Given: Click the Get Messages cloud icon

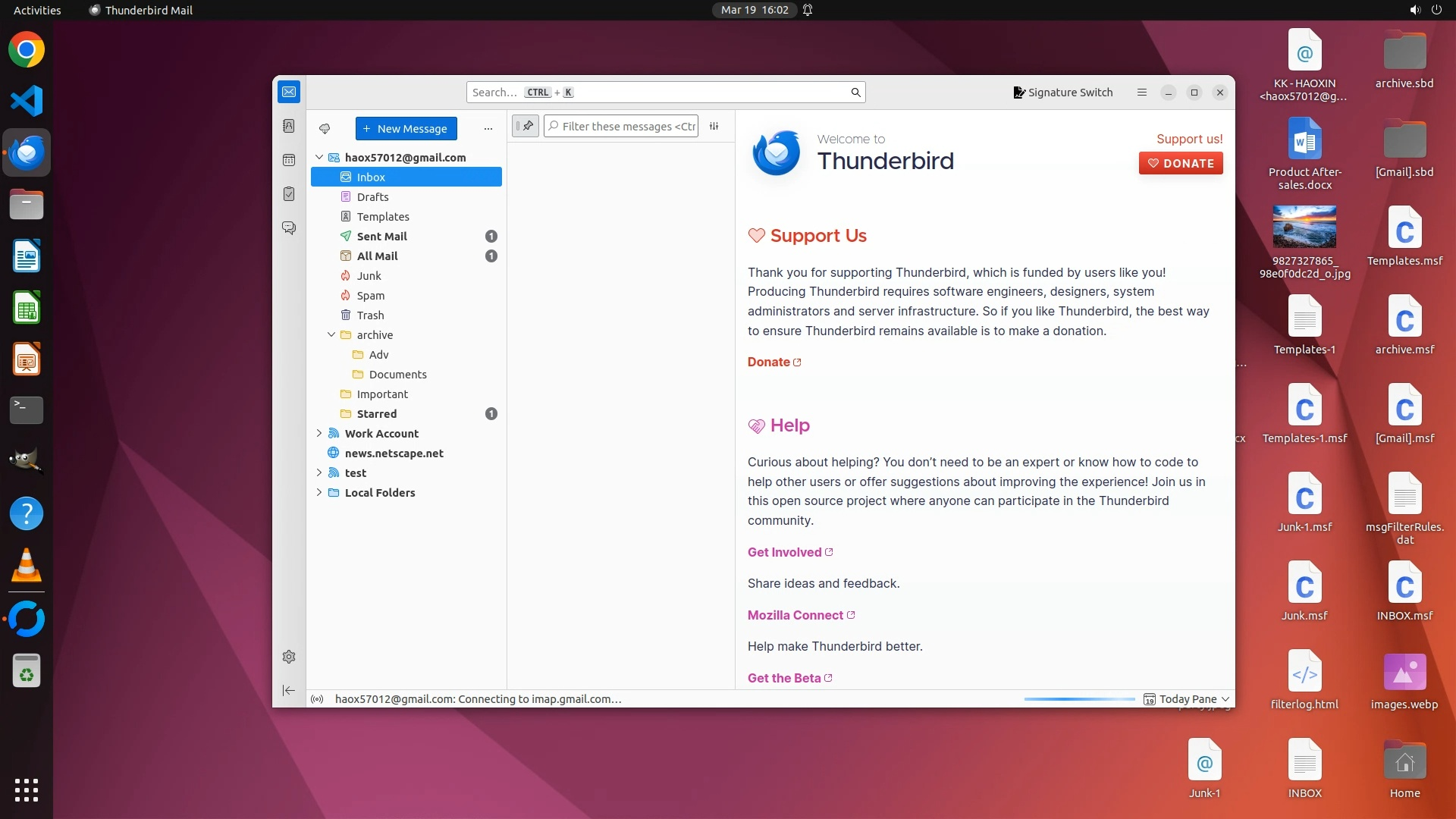Looking at the screenshot, I should (x=325, y=128).
